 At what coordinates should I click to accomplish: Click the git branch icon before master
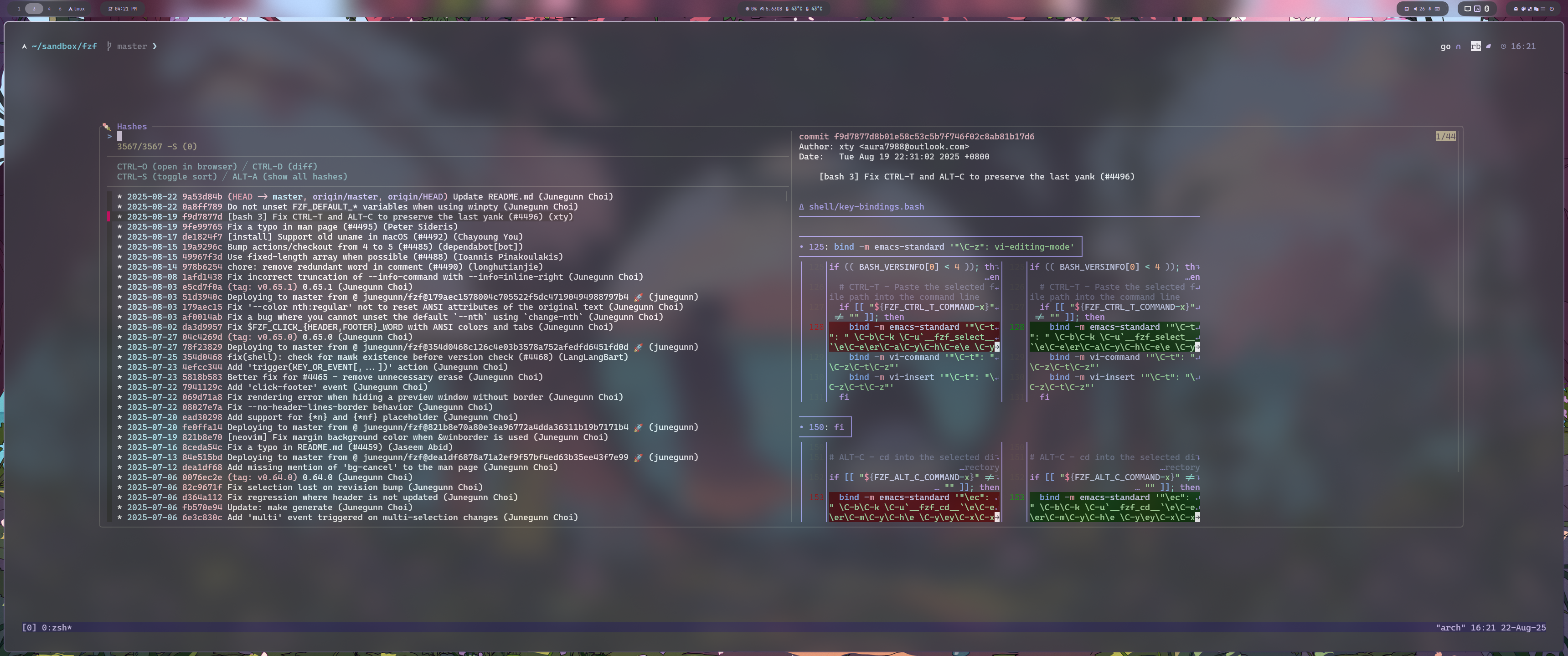point(109,46)
